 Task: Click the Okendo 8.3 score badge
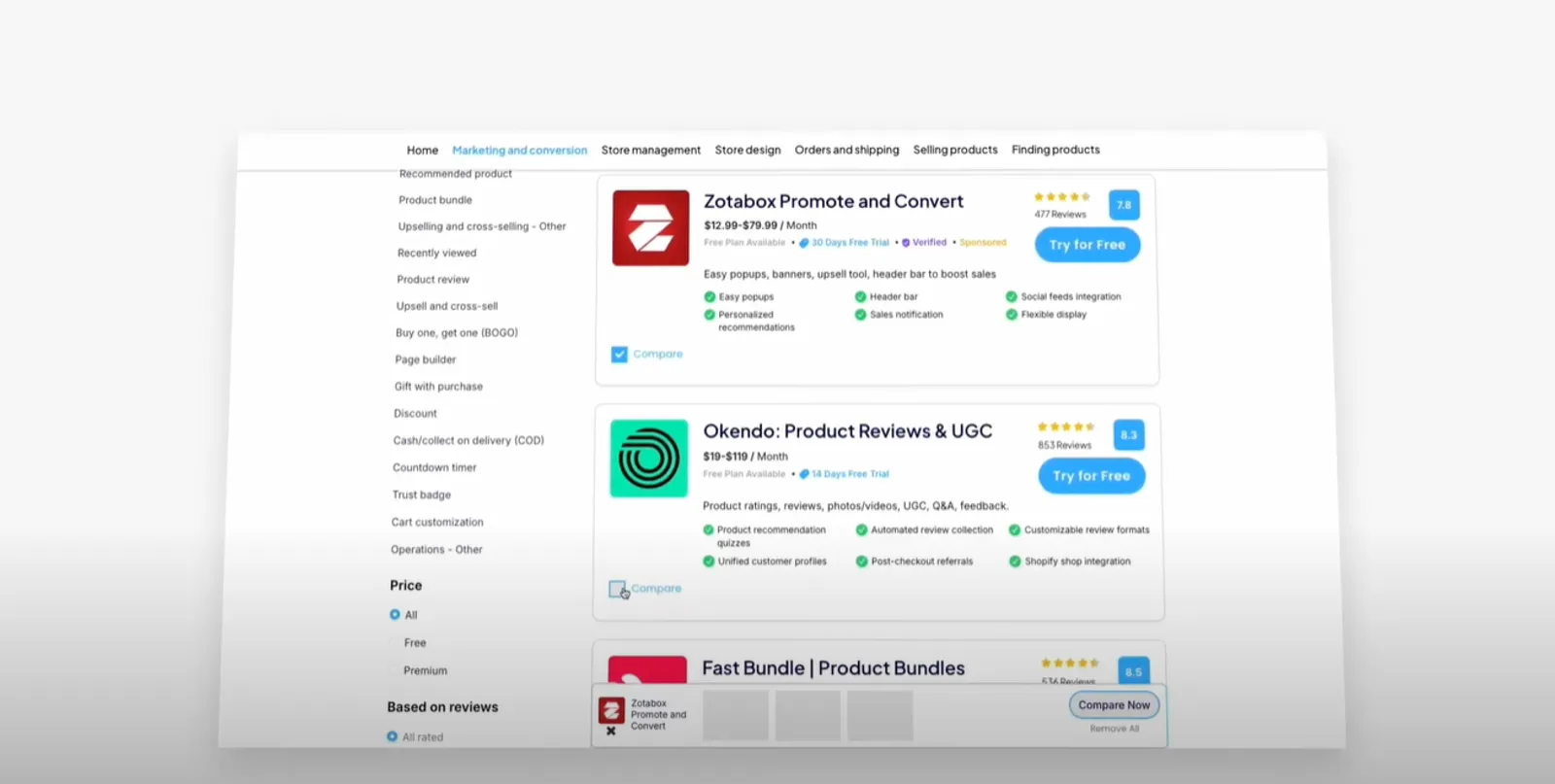(1128, 435)
